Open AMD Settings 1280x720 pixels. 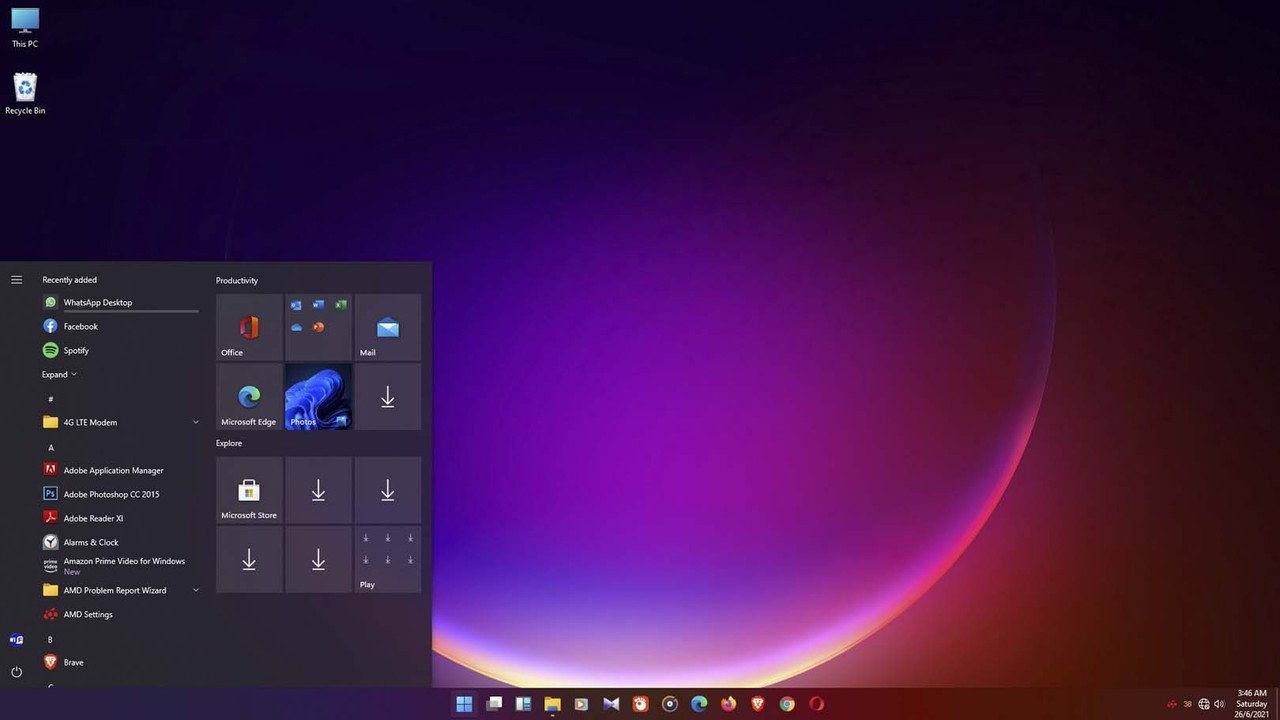pyautogui.click(x=120, y=614)
